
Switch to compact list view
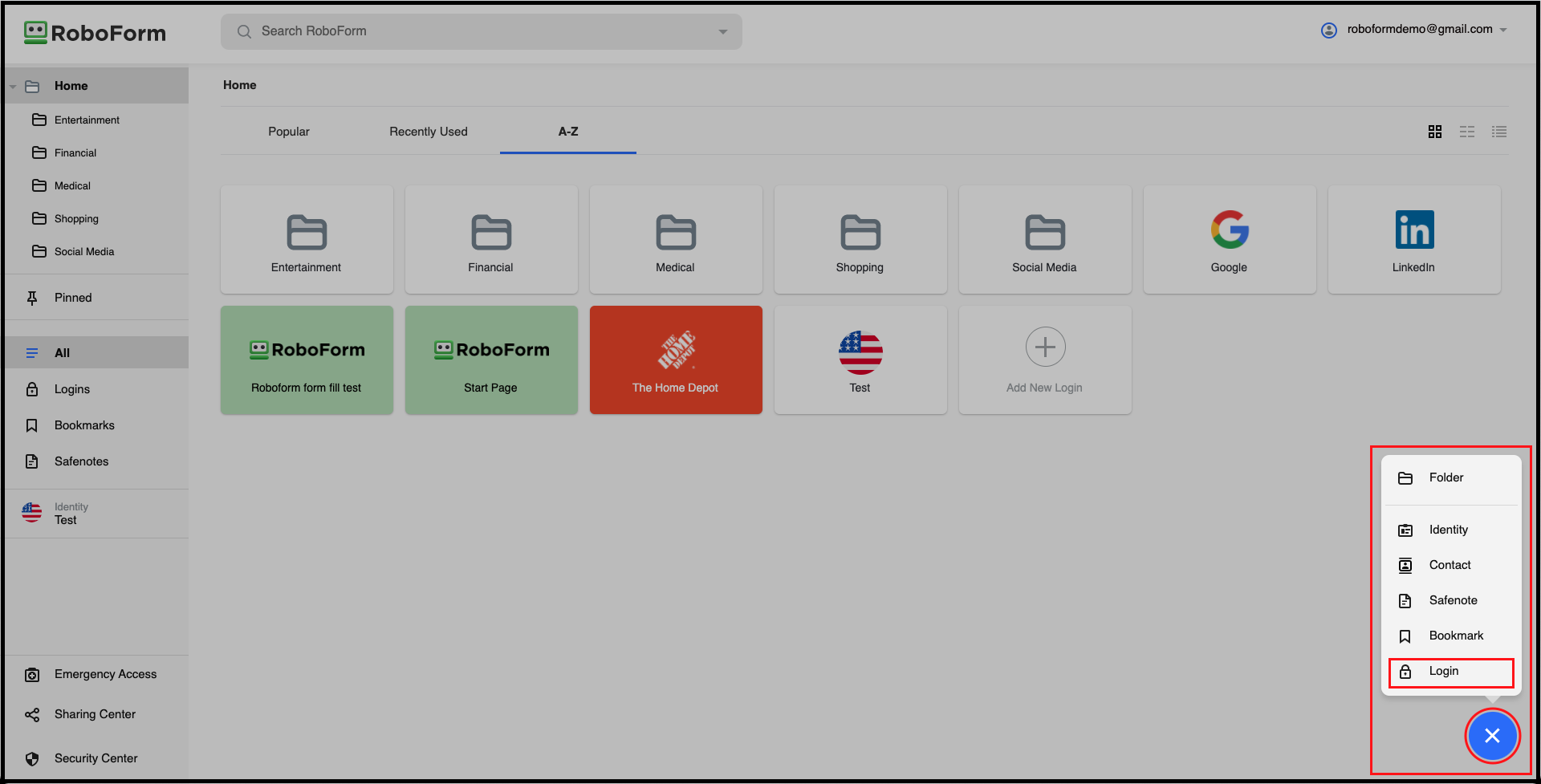1467,132
